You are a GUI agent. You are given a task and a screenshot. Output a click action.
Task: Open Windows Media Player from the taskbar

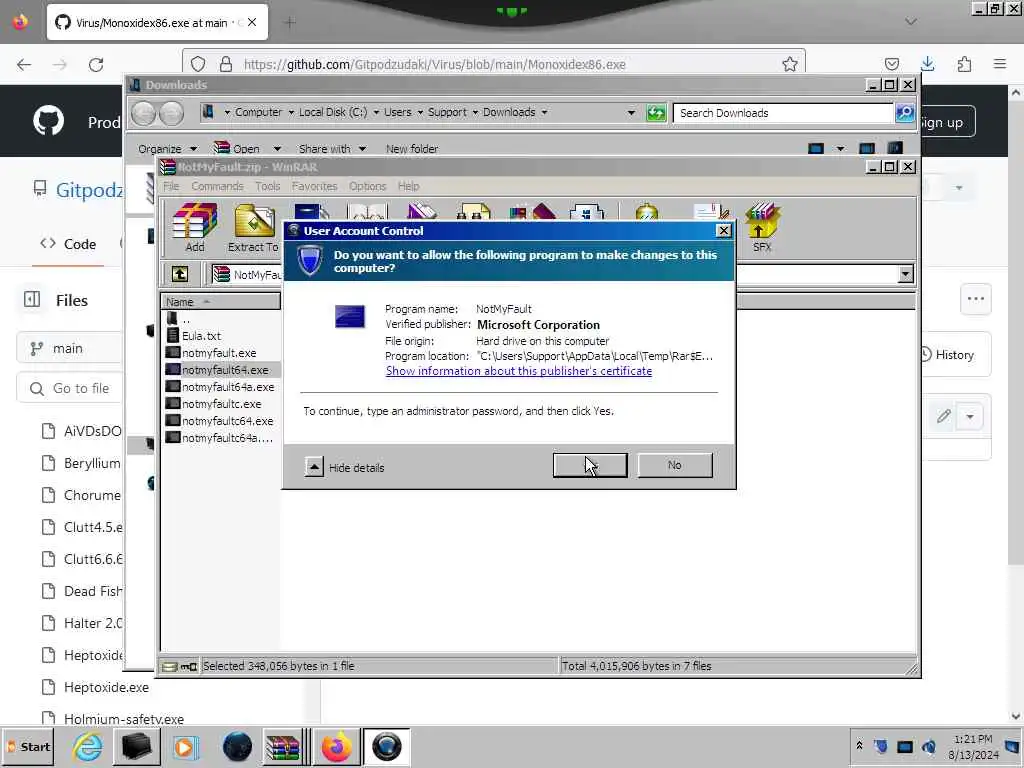(x=185, y=746)
